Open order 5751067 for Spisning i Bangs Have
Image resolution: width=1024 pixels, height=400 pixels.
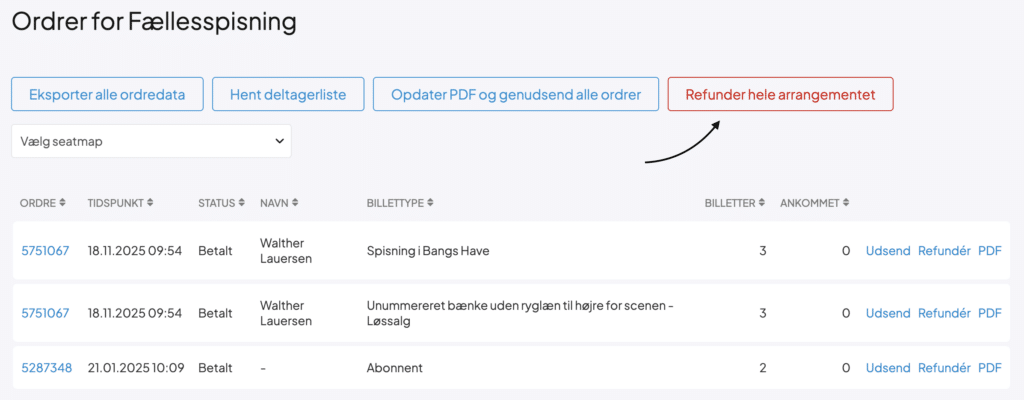click(x=45, y=251)
